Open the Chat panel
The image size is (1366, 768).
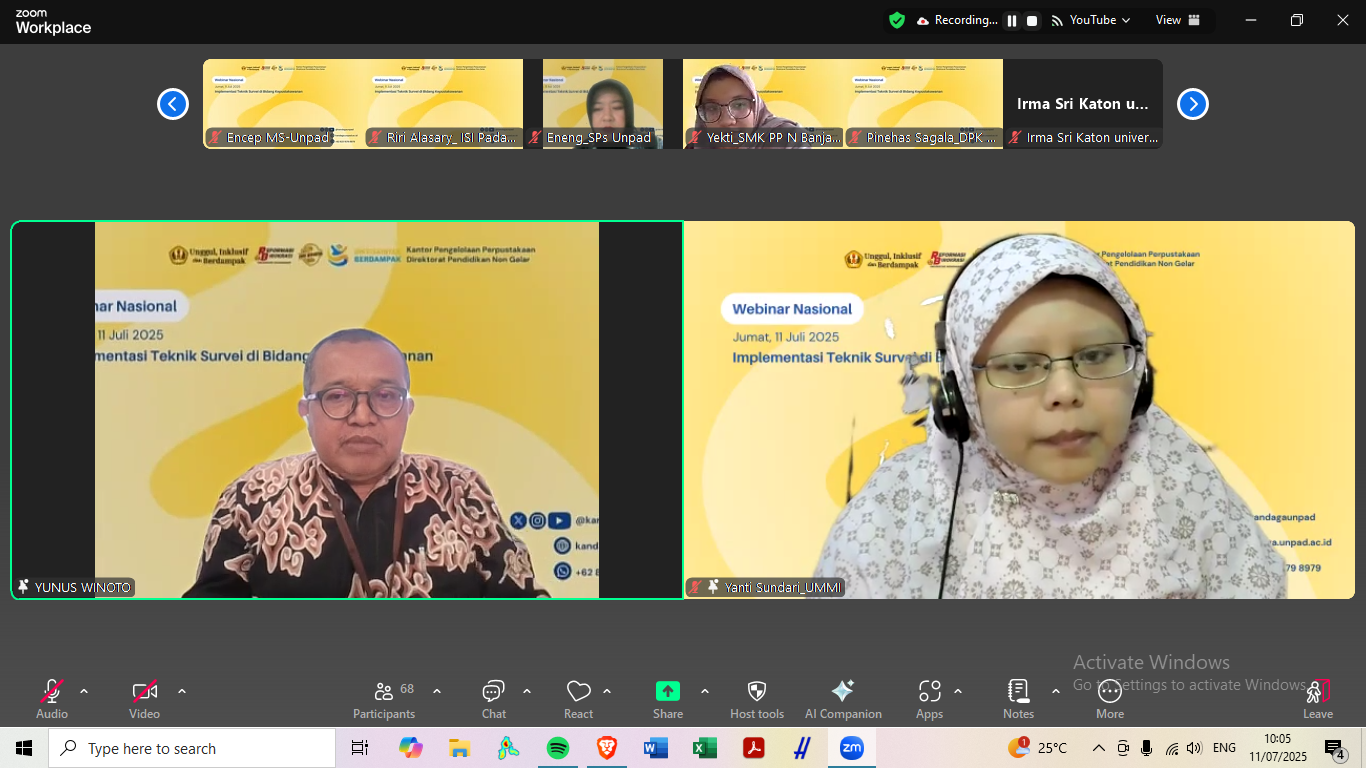494,698
